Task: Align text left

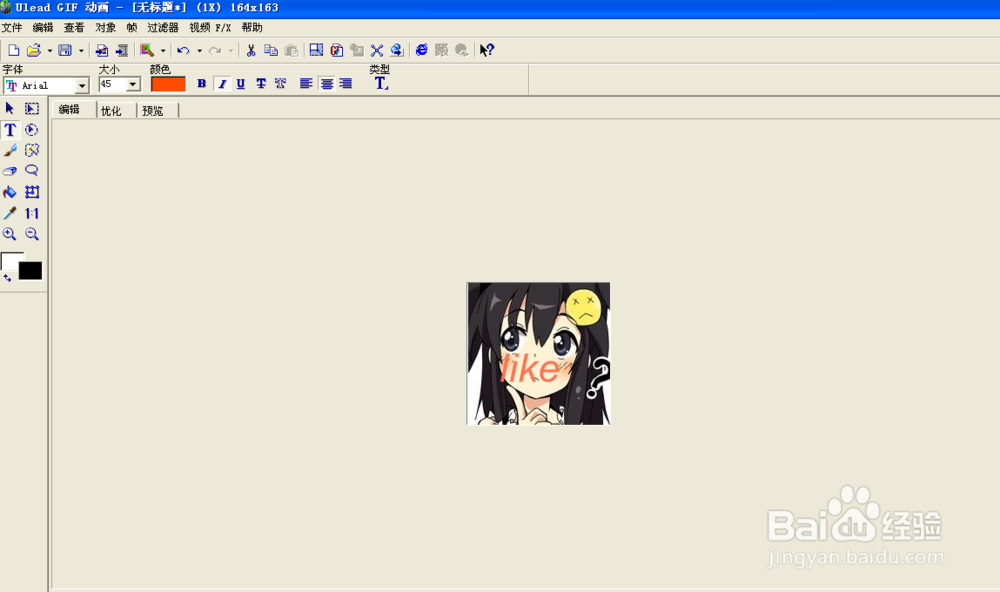Action: coord(306,84)
